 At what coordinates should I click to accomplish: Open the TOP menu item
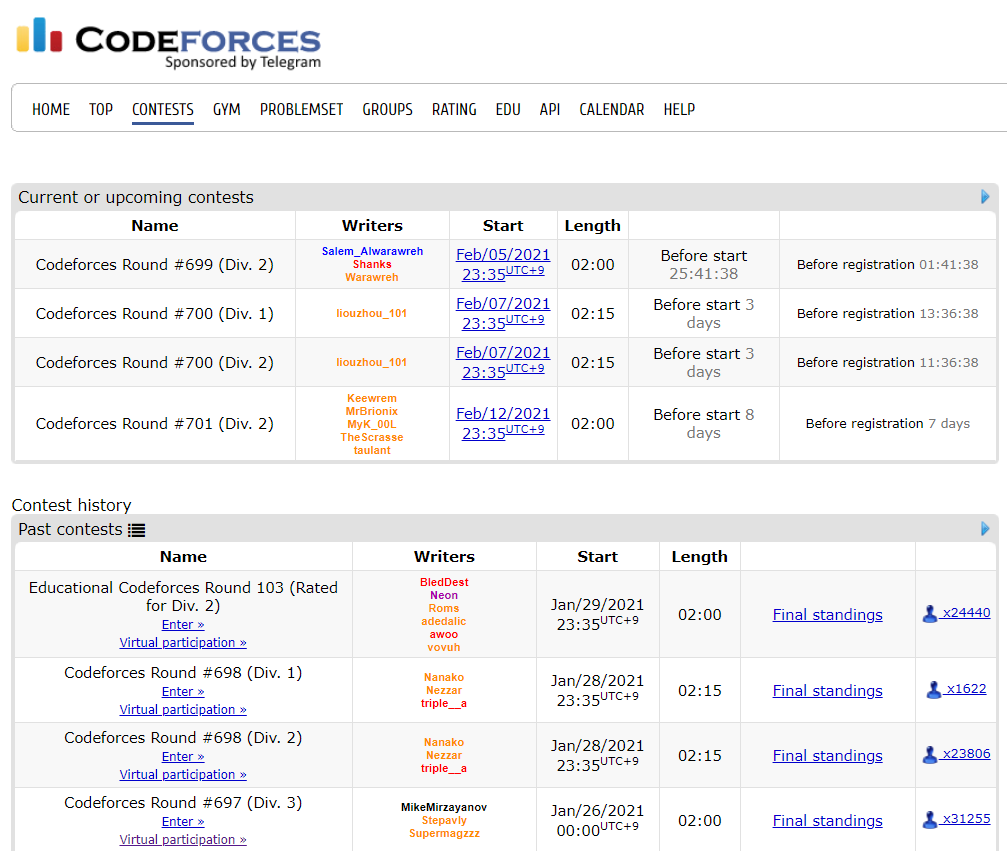point(101,110)
